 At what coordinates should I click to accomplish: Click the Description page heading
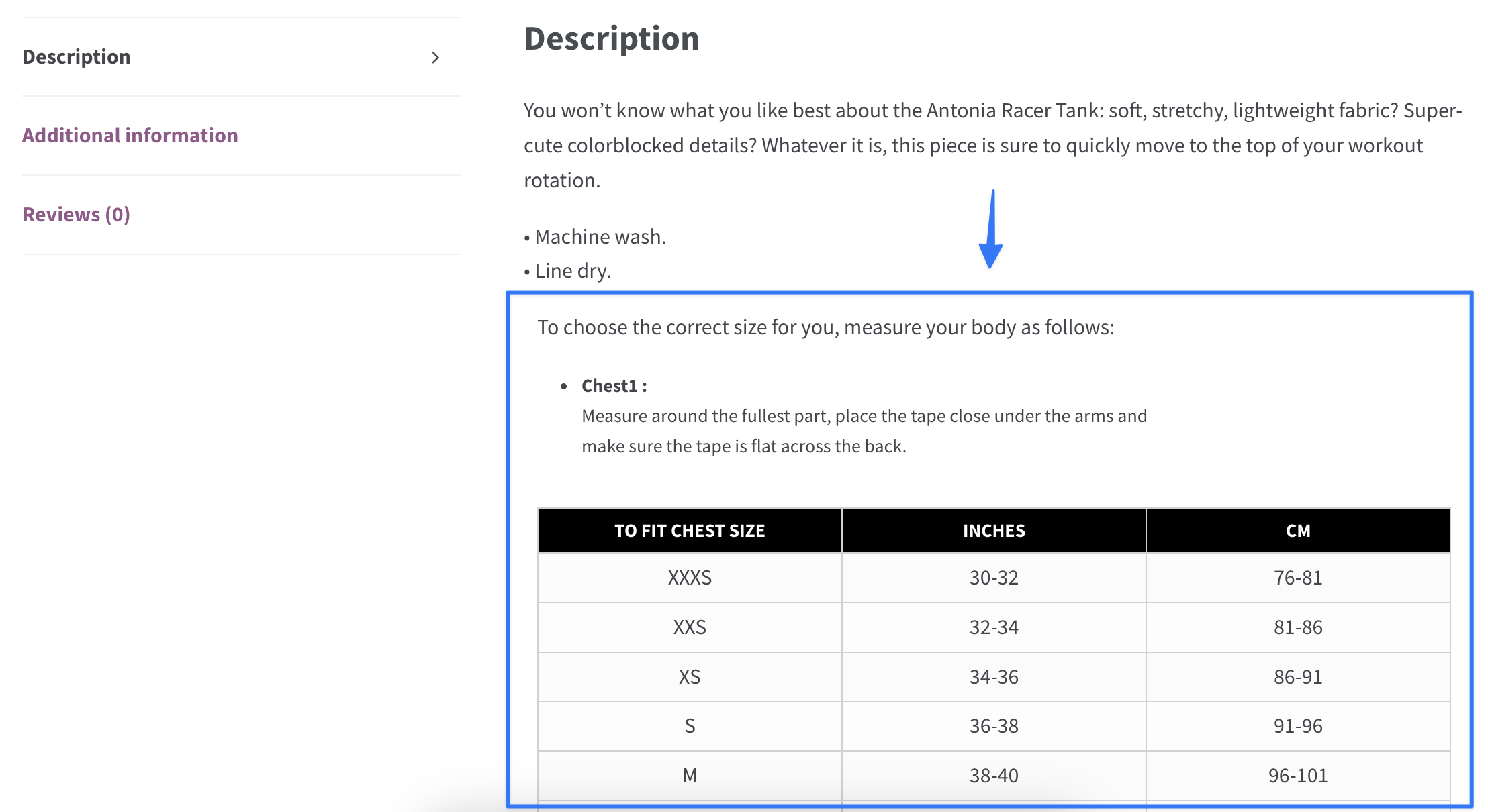coord(611,38)
